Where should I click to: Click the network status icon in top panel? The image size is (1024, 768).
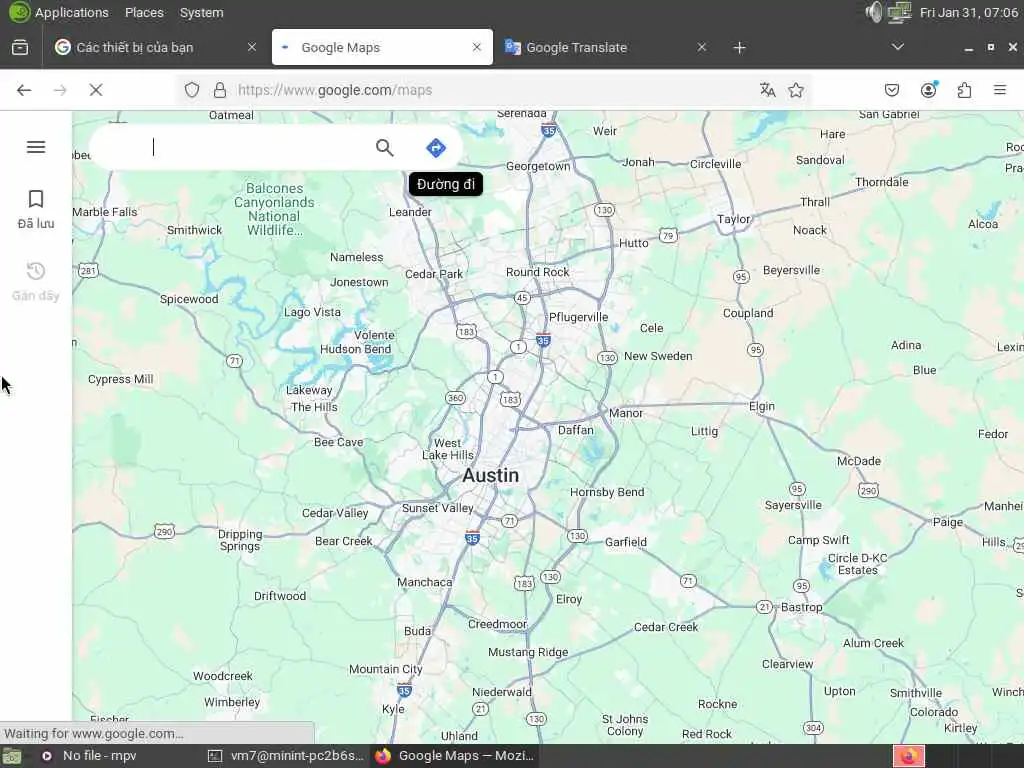[899, 12]
